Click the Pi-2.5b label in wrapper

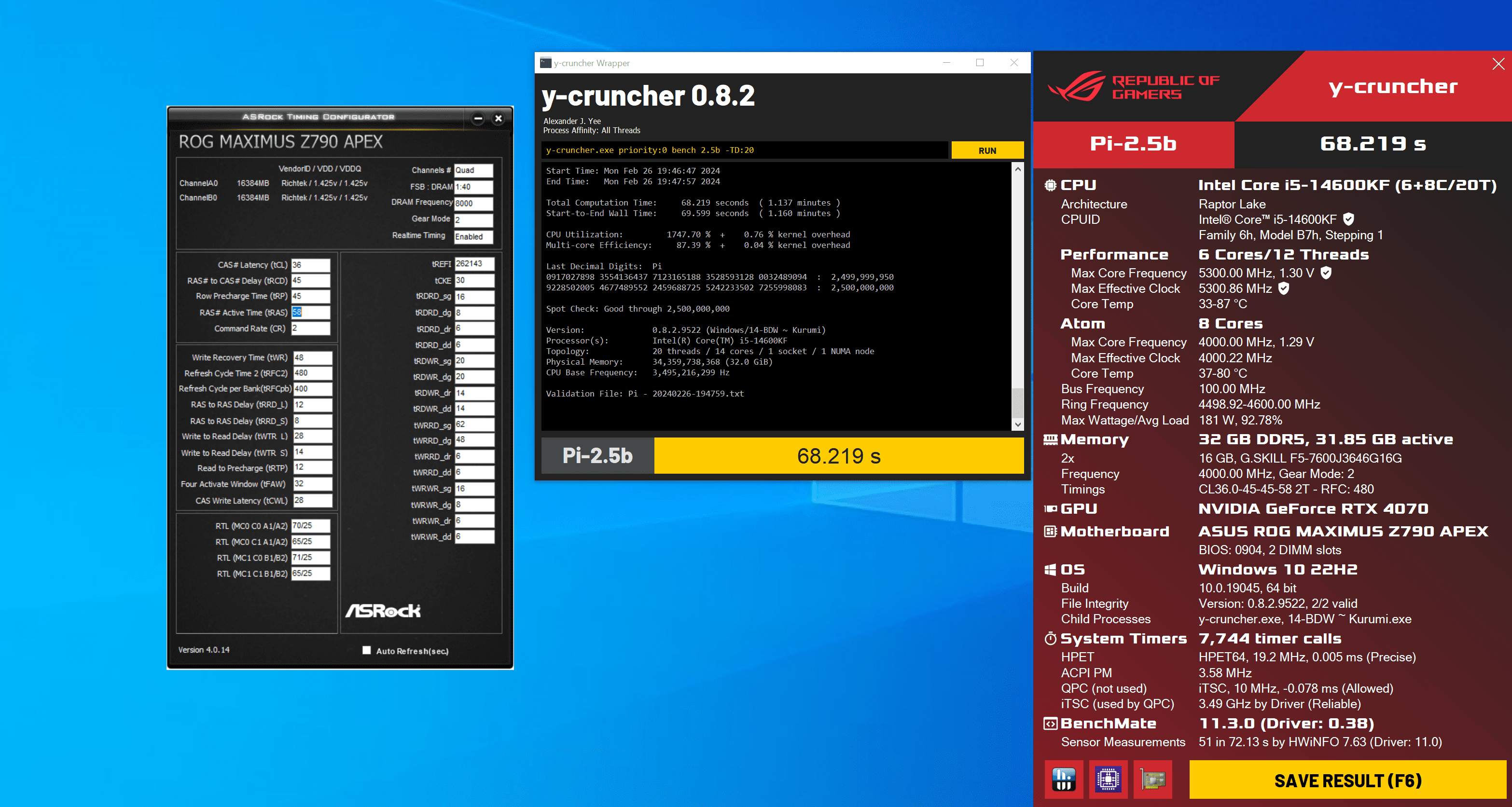597,456
